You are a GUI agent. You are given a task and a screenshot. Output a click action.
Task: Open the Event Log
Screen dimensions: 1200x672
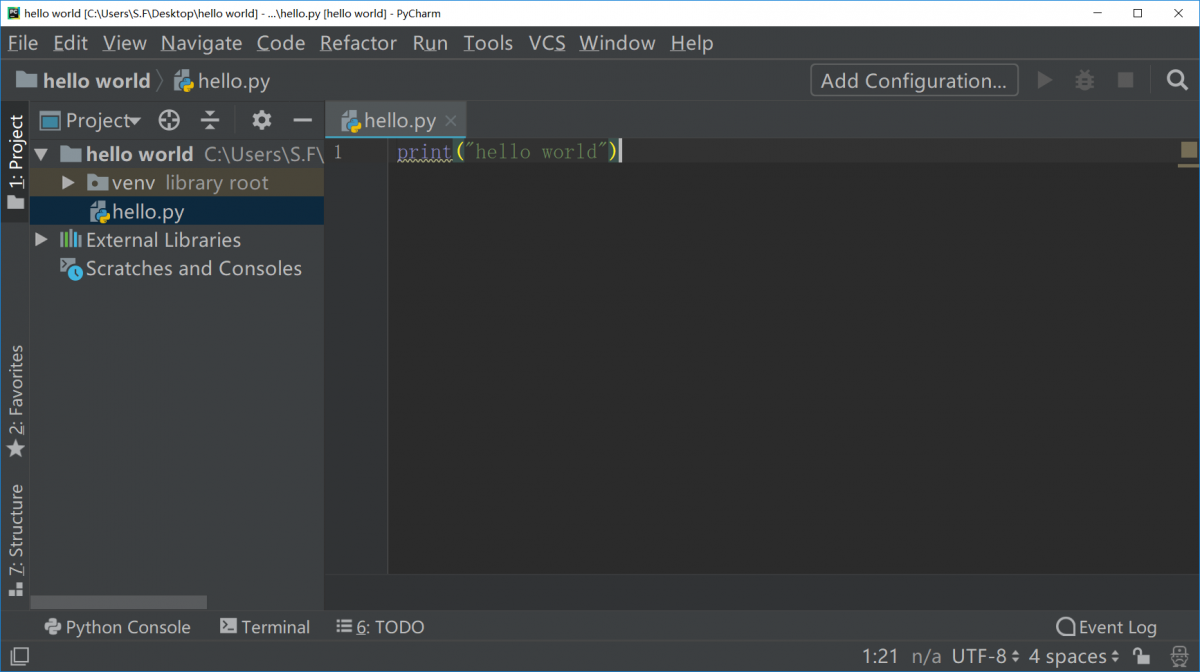(x=1107, y=627)
